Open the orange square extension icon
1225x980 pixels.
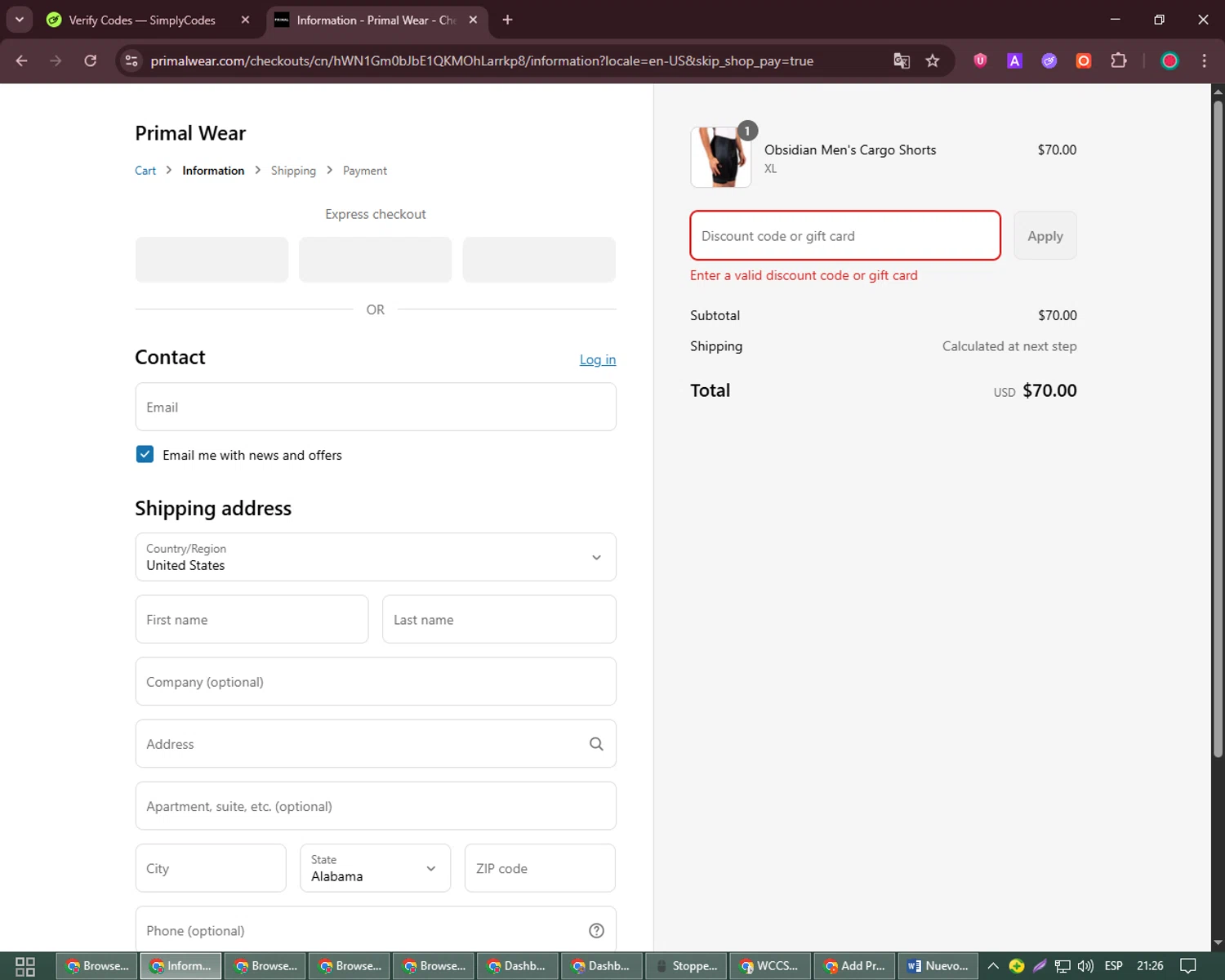click(1084, 60)
